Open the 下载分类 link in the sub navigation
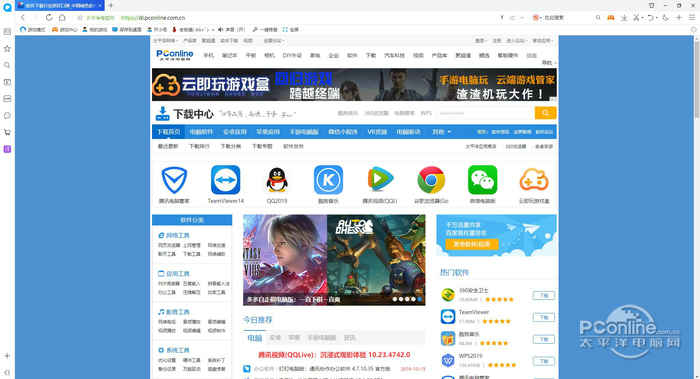The image size is (700, 379). click(x=230, y=146)
